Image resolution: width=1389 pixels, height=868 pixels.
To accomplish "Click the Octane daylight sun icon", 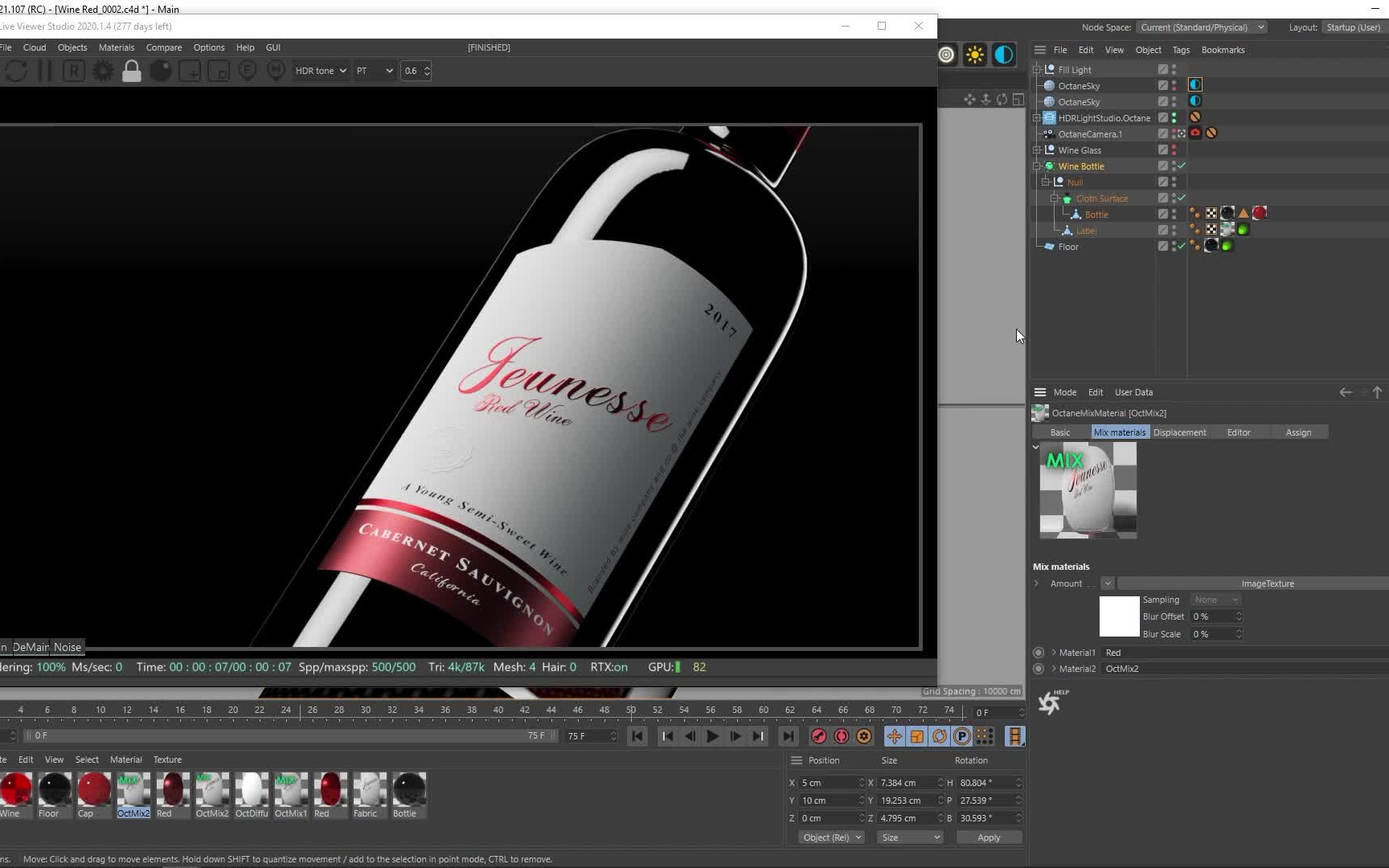I will (x=975, y=55).
